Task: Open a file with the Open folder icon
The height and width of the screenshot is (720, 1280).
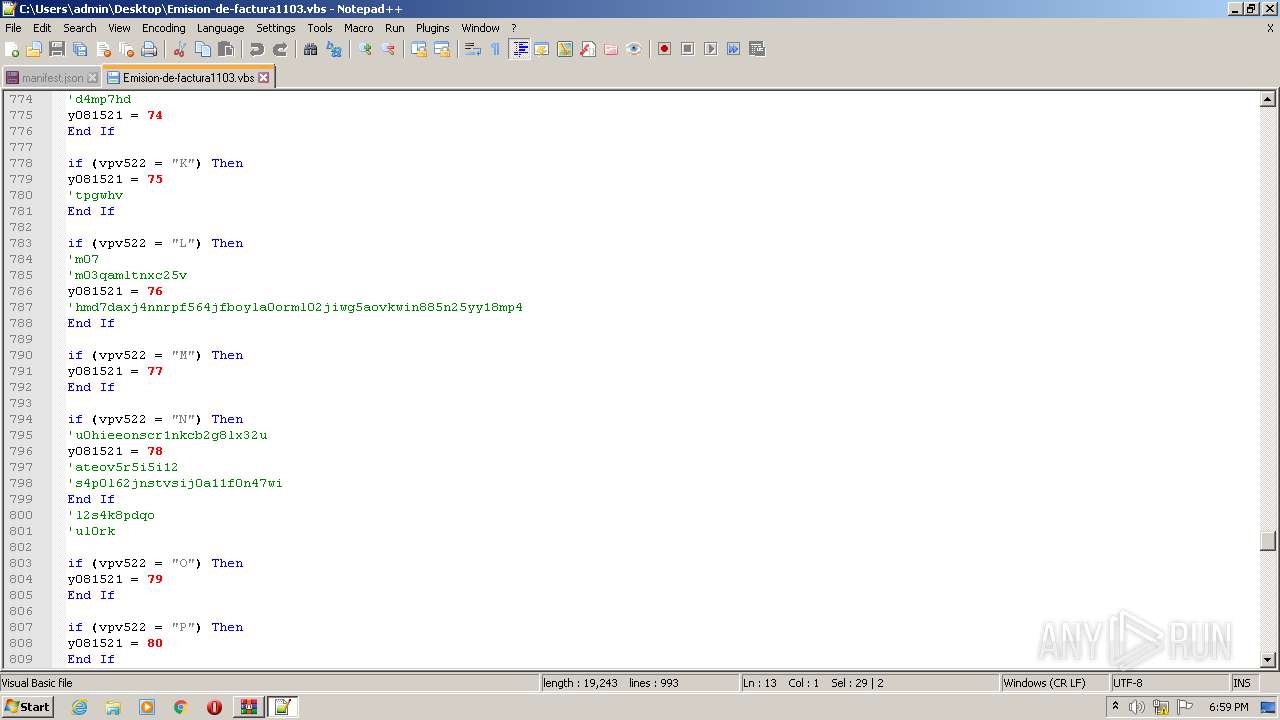Action: [x=34, y=49]
